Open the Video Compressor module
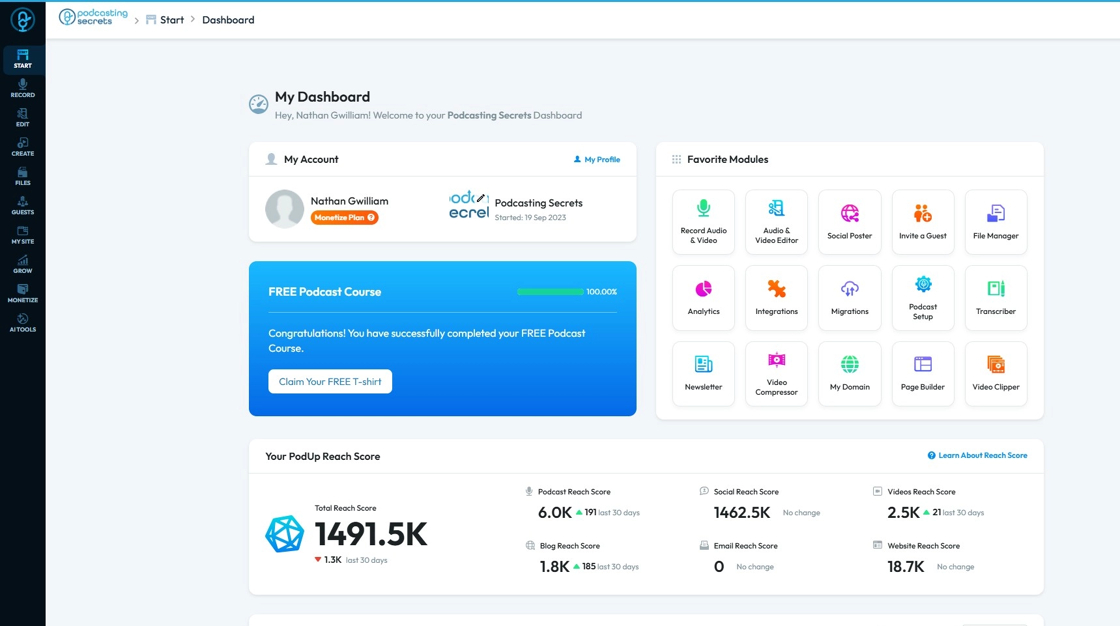 point(776,374)
